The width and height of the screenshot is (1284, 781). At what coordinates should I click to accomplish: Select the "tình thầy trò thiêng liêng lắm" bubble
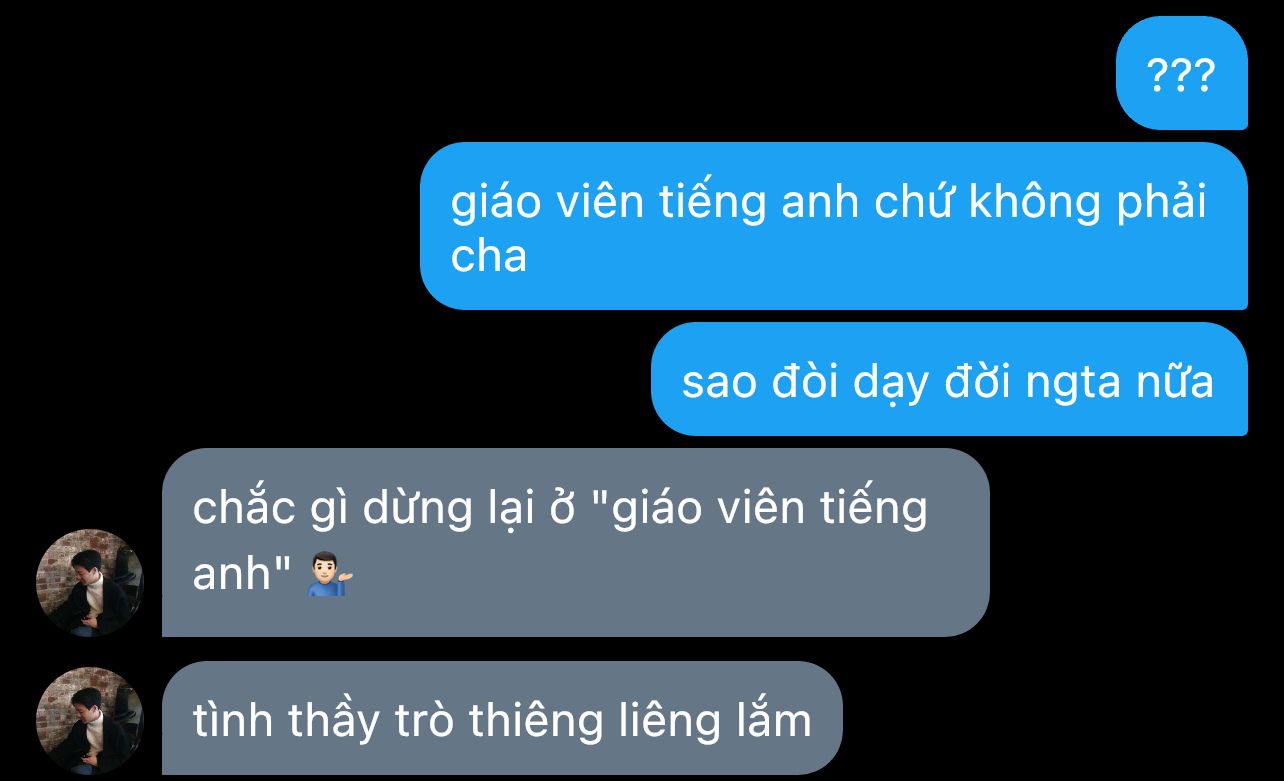(x=502, y=718)
